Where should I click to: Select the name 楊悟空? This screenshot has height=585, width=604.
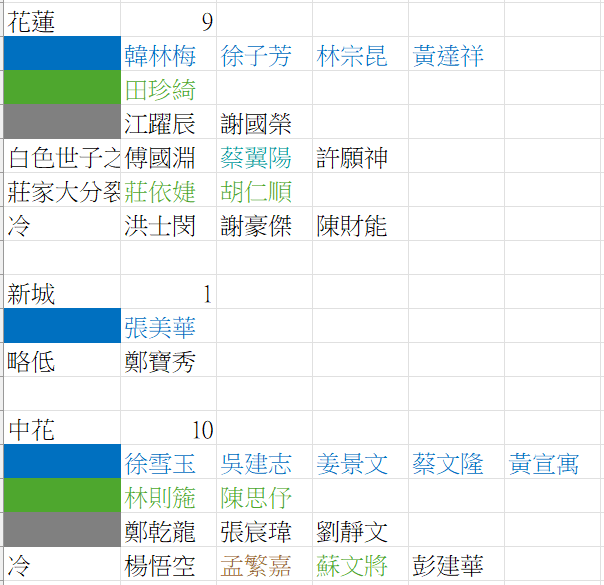pos(160,566)
